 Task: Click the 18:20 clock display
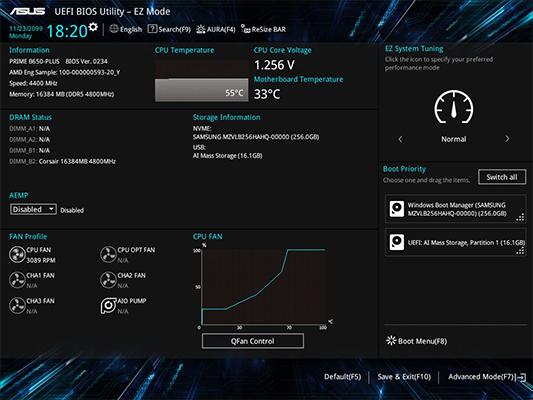(67, 31)
